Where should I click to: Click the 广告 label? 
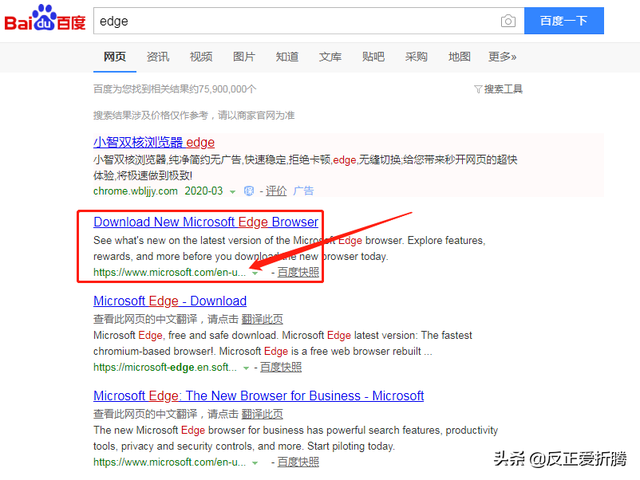[x=303, y=191]
